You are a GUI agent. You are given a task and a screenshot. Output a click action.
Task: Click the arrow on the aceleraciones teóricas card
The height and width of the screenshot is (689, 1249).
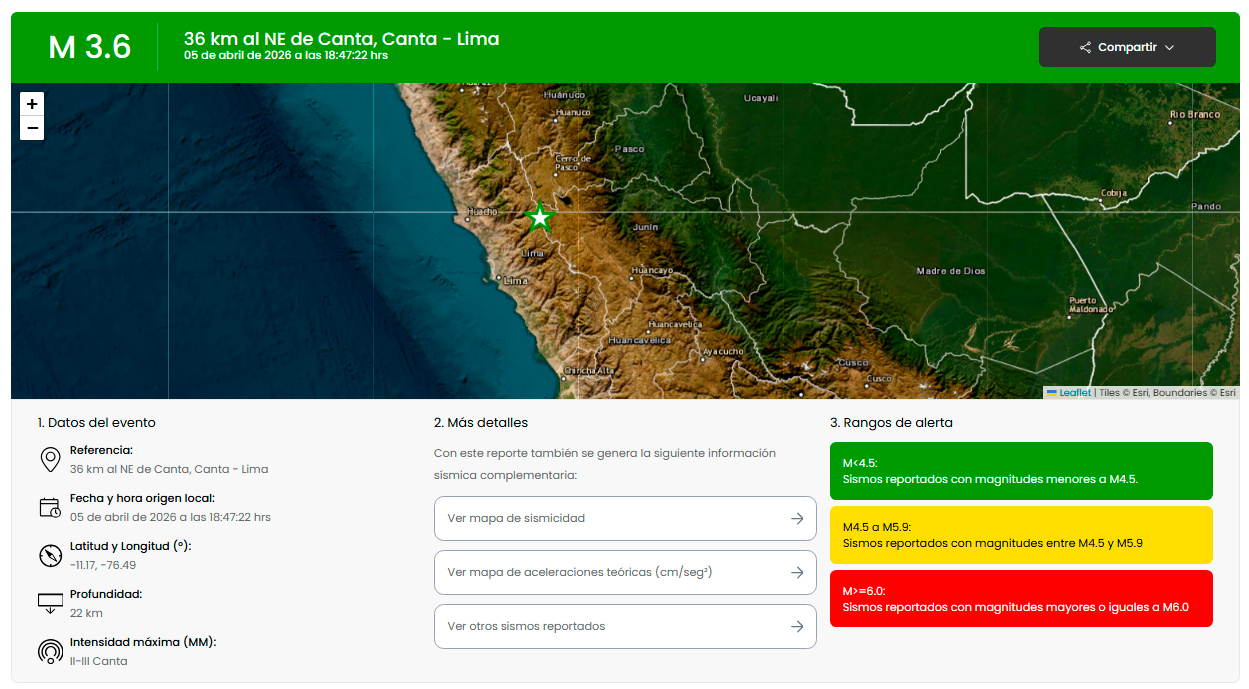[797, 572]
